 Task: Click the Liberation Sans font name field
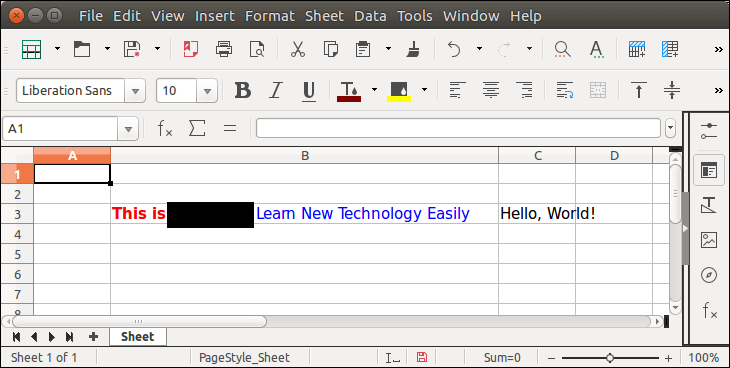(71, 90)
